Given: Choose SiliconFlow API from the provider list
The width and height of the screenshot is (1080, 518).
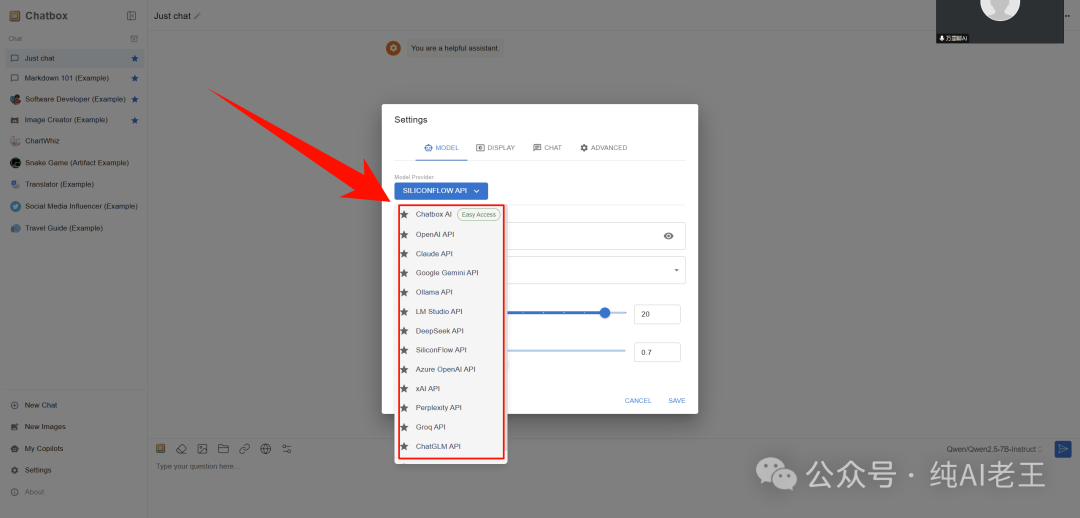Looking at the screenshot, I should (451, 350).
